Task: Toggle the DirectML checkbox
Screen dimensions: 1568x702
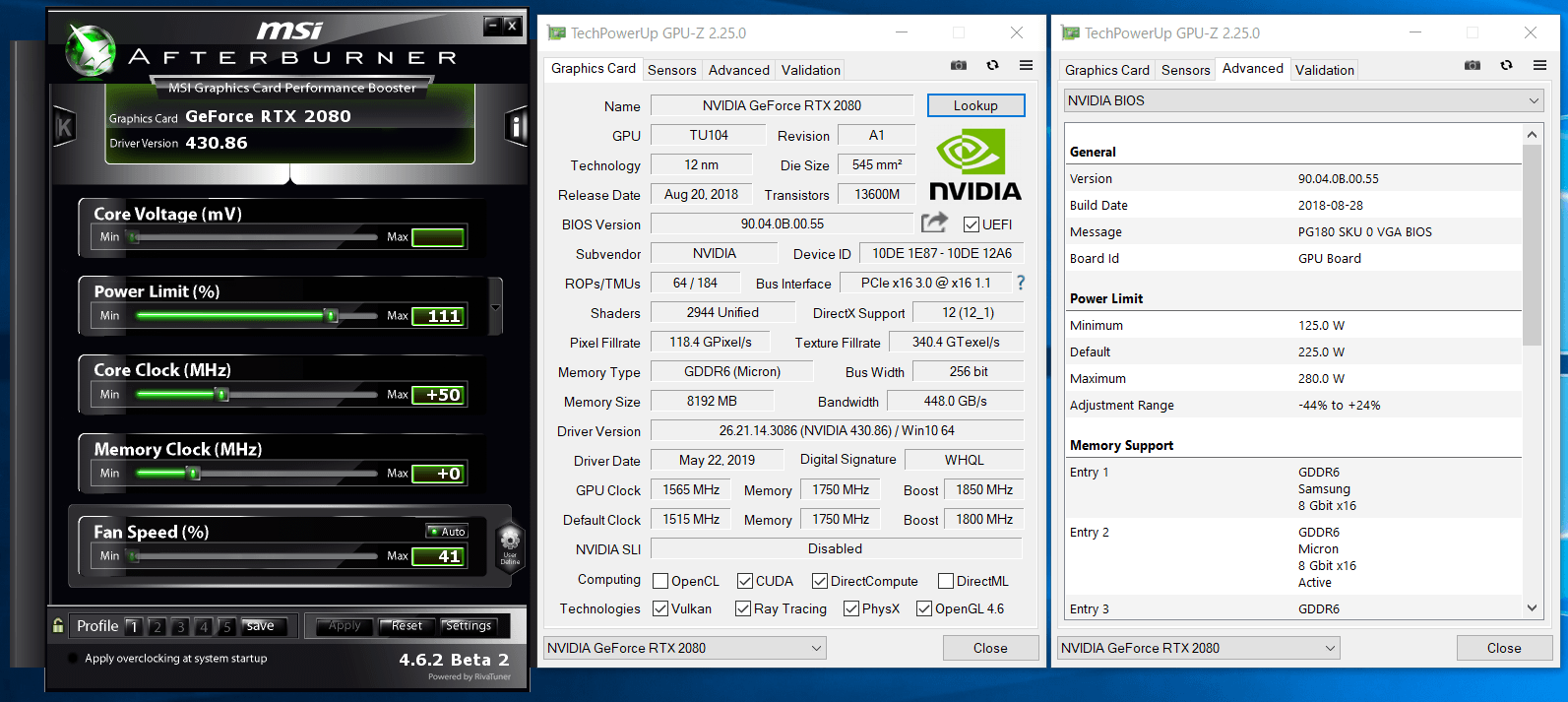Action: pos(946,581)
